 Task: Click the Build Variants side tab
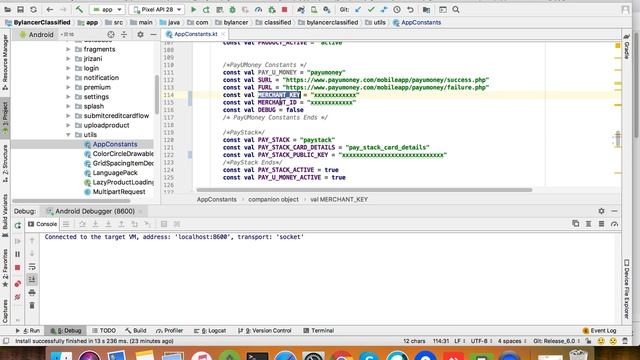point(5,215)
